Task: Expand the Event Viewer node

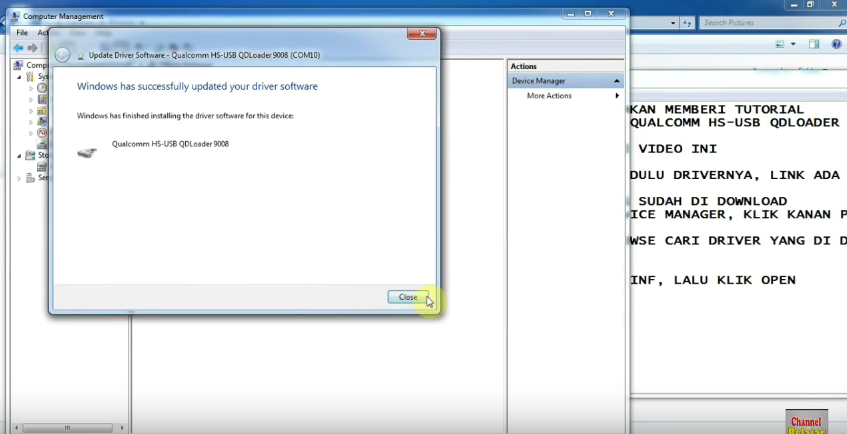Action: pos(31,99)
